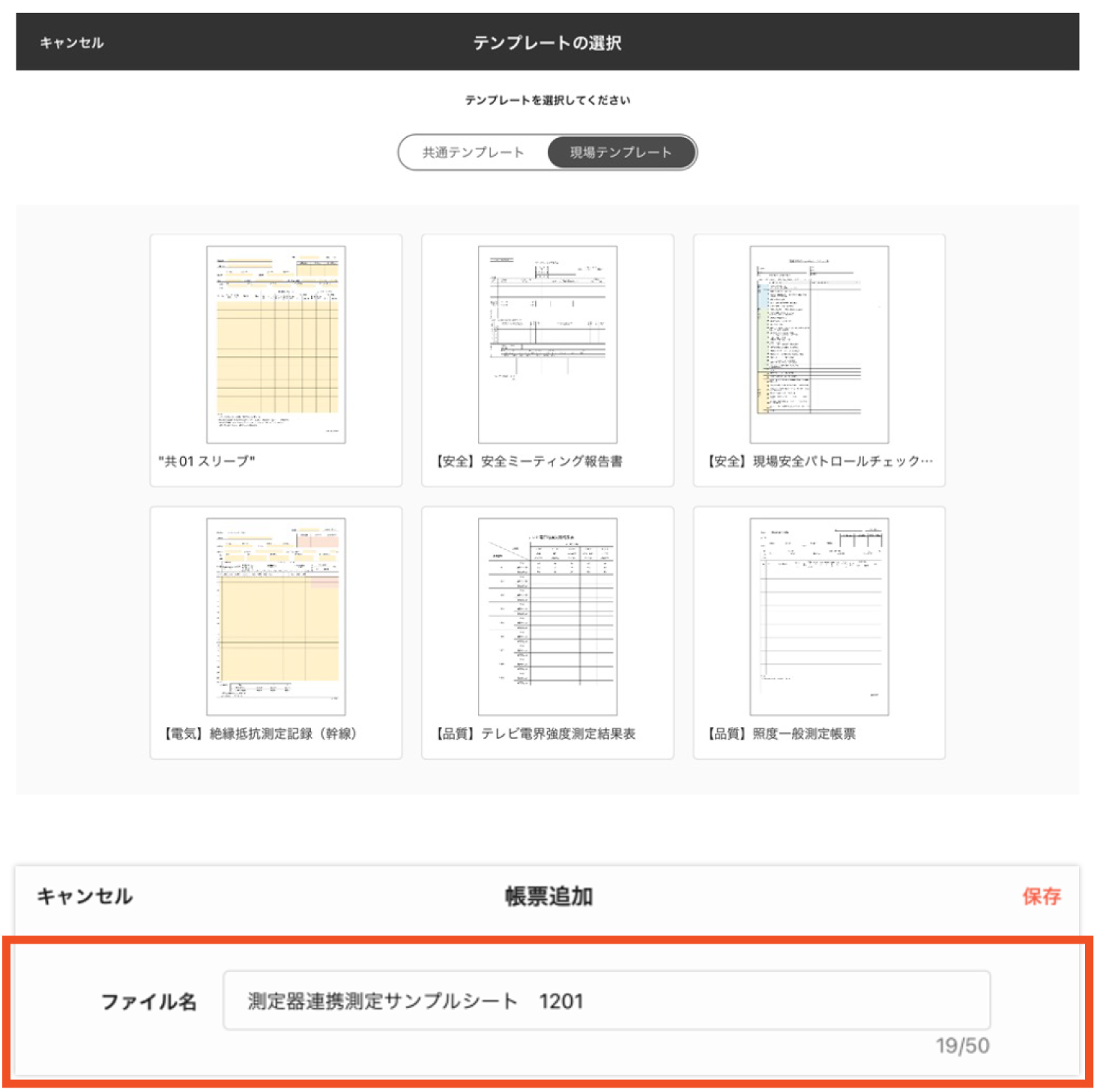The width and height of the screenshot is (1094, 1092).
Task: Open the テレビ電界強度測定結果表 template thumbnail
Action: (x=547, y=616)
